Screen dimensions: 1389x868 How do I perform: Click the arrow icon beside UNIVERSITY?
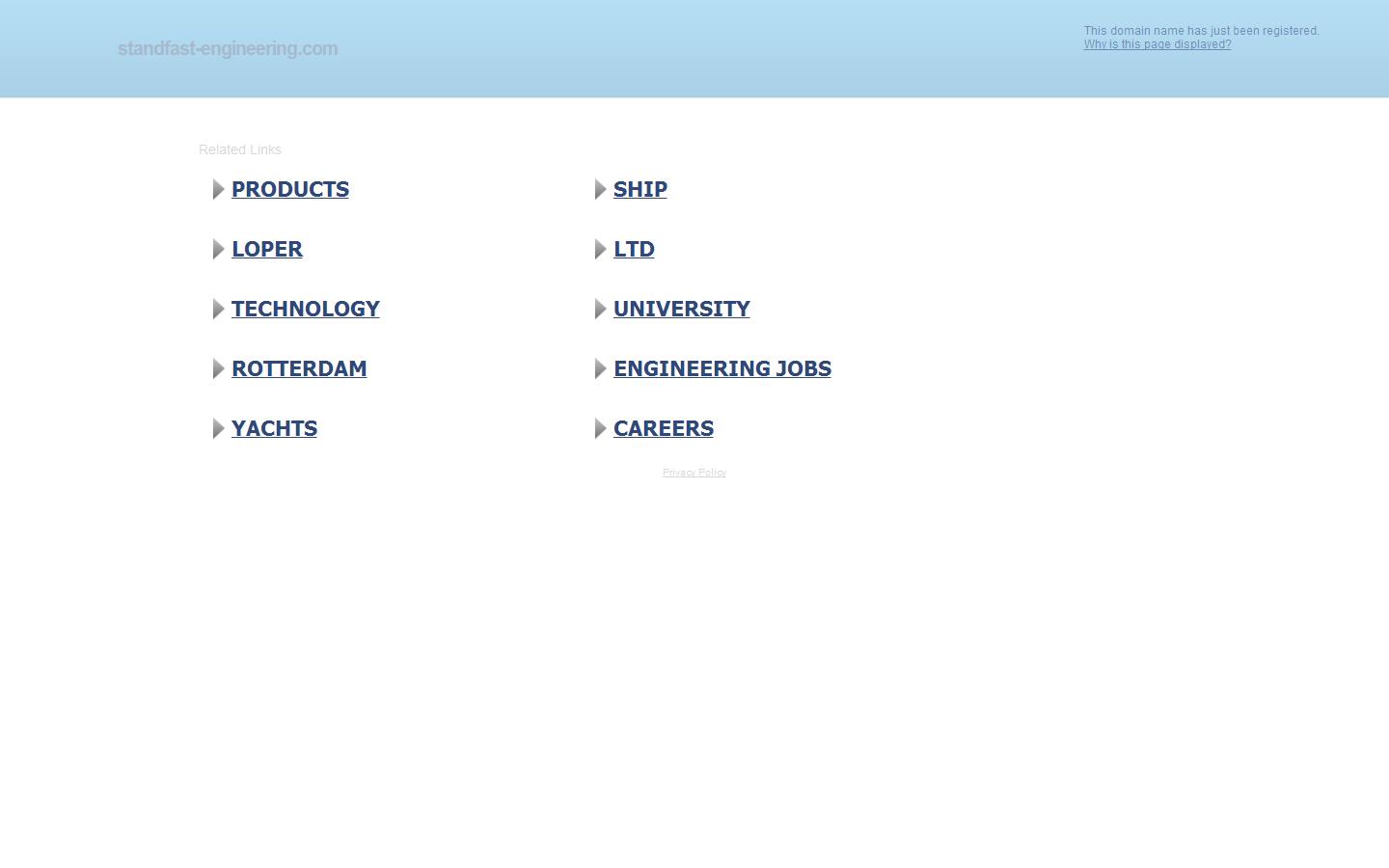[x=599, y=309]
